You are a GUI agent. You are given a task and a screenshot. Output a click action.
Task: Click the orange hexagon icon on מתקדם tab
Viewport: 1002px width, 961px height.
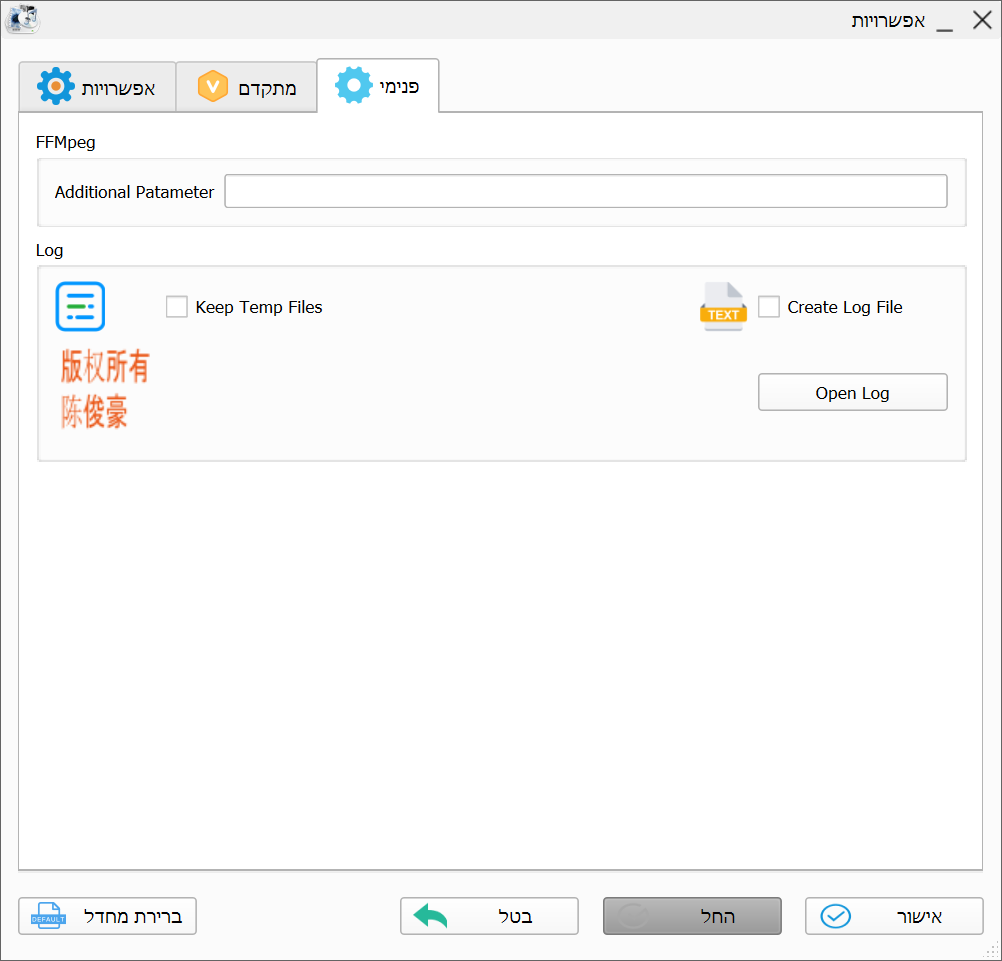click(213, 87)
